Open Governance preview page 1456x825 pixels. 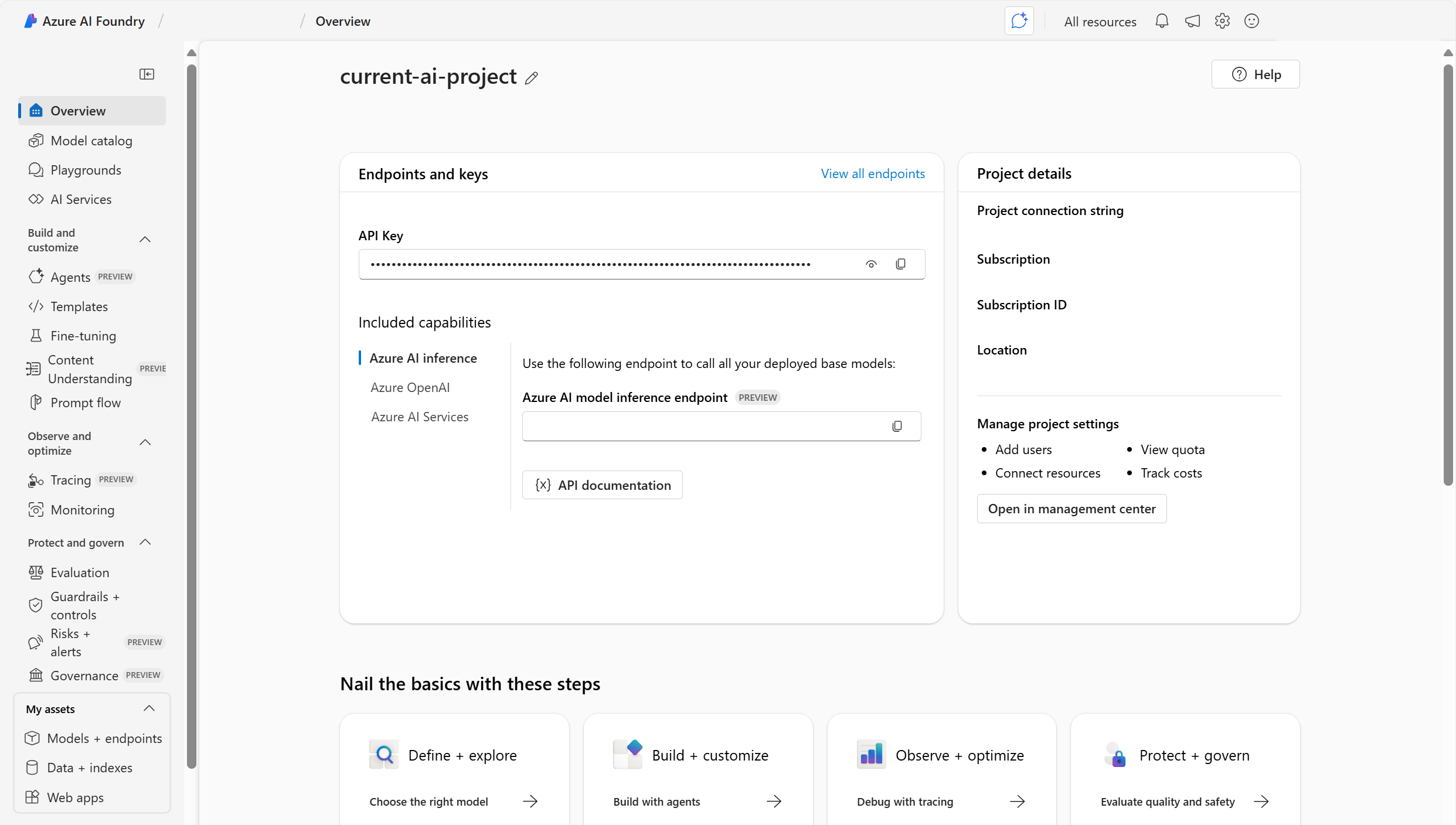(92, 676)
